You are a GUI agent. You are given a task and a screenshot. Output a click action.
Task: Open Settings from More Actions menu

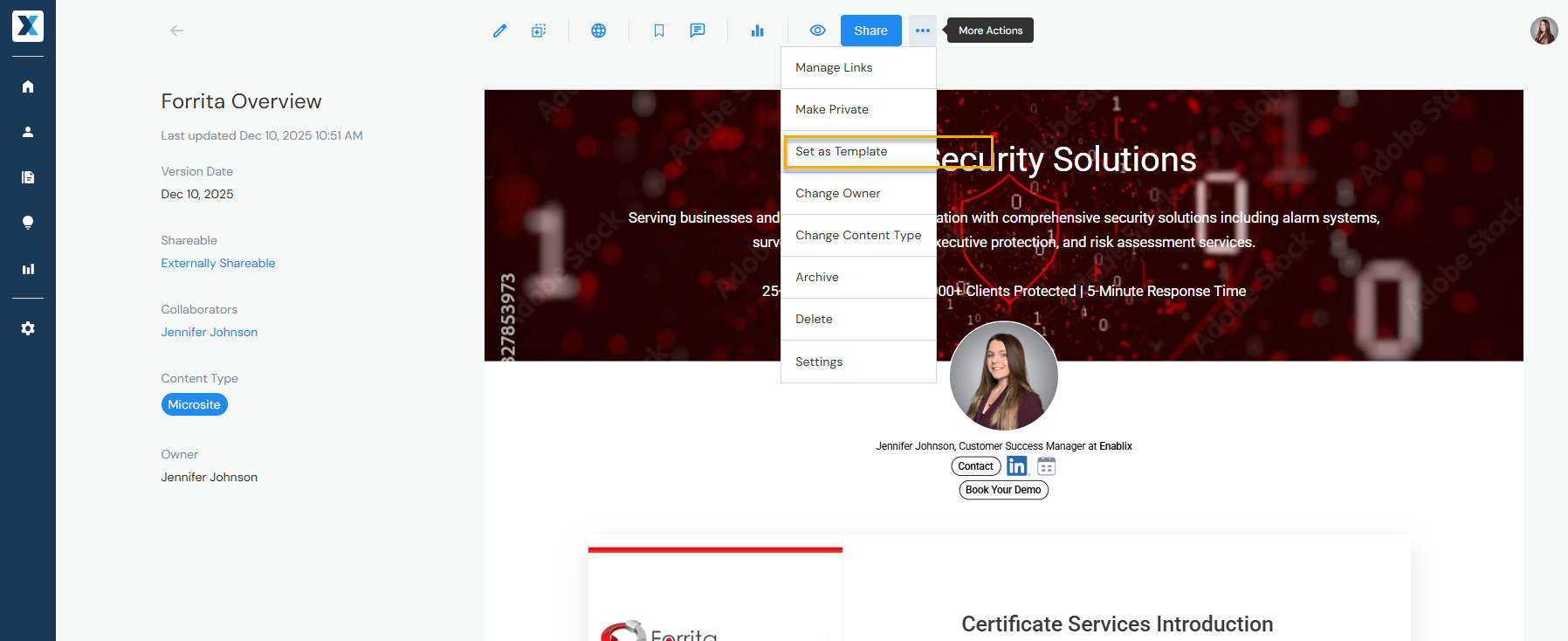click(x=858, y=362)
